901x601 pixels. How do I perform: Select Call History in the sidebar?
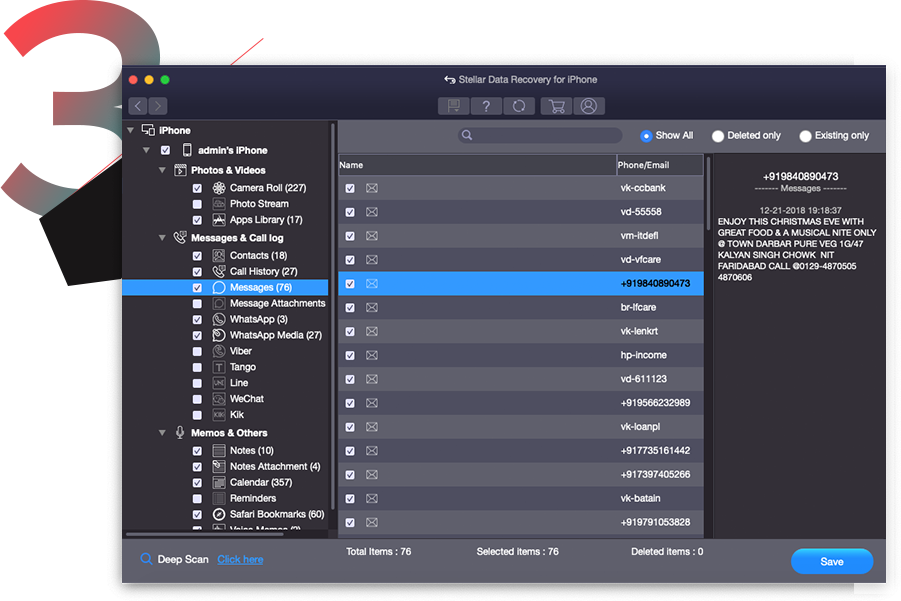tap(262, 272)
